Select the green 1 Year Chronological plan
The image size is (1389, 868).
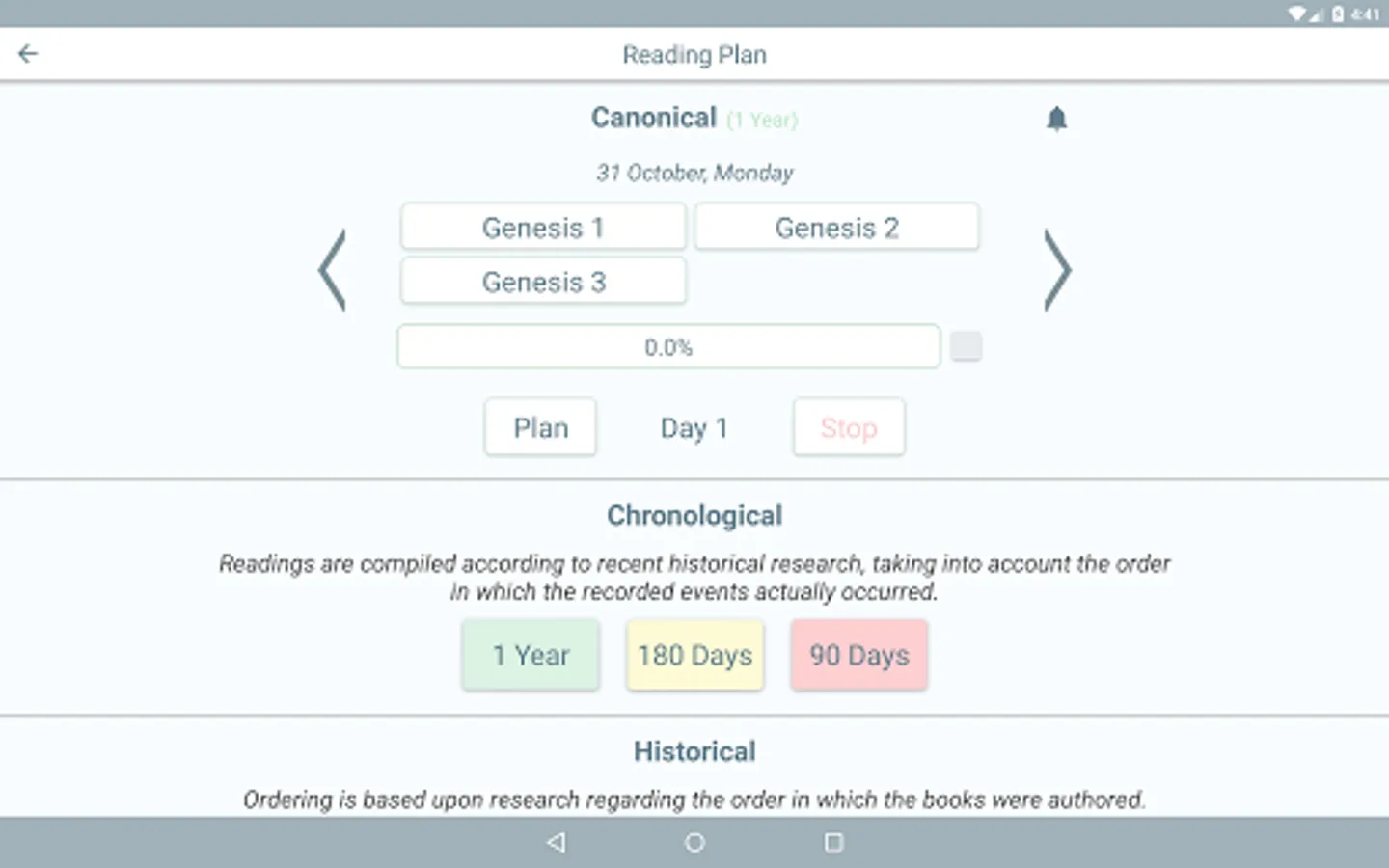click(x=531, y=655)
